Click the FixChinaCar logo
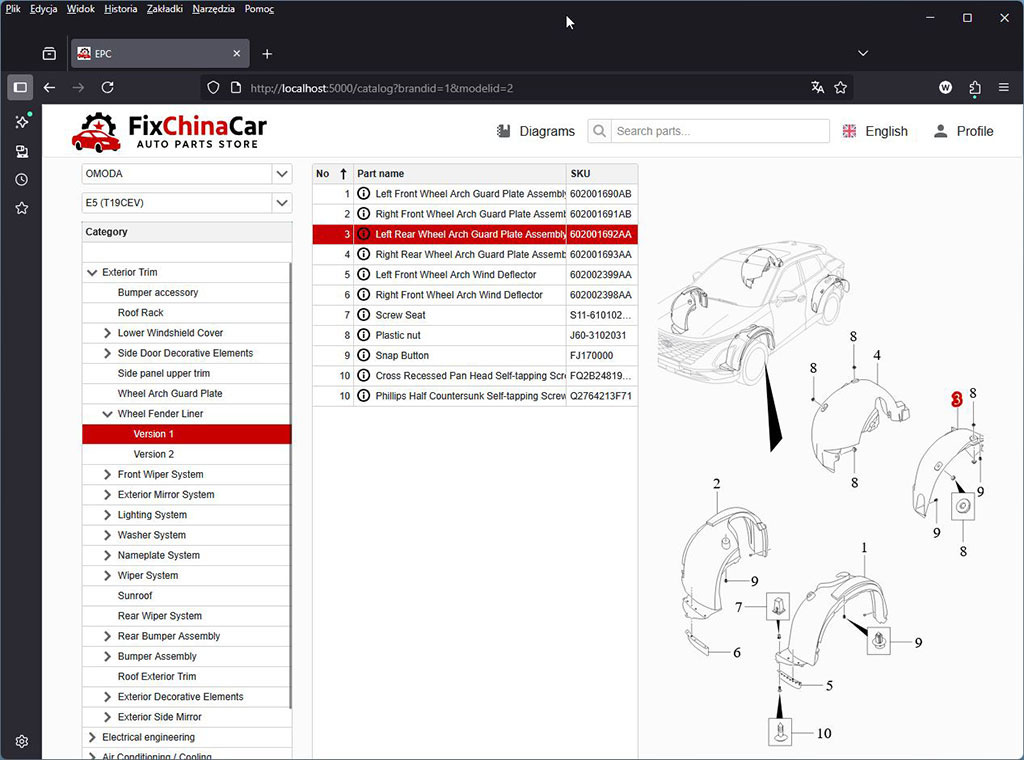Viewport: 1024px width, 760px height. 169,131
